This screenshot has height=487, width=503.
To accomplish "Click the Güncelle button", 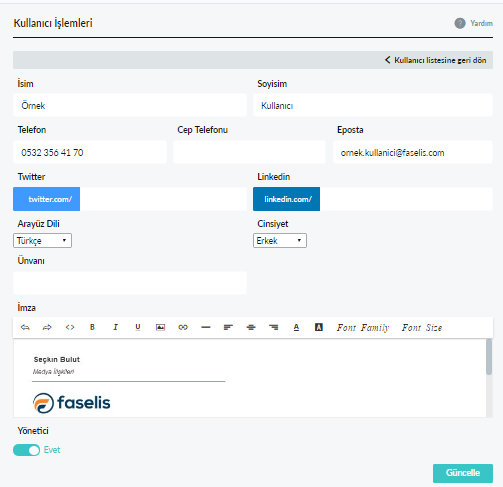I will [463, 473].
